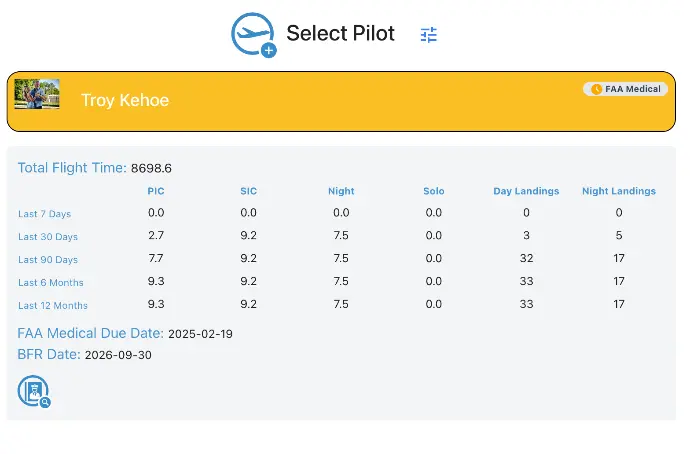The width and height of the screenshot is (690, 454).
Task: Select the Last 30 Days row label
Action: [48, 237]
